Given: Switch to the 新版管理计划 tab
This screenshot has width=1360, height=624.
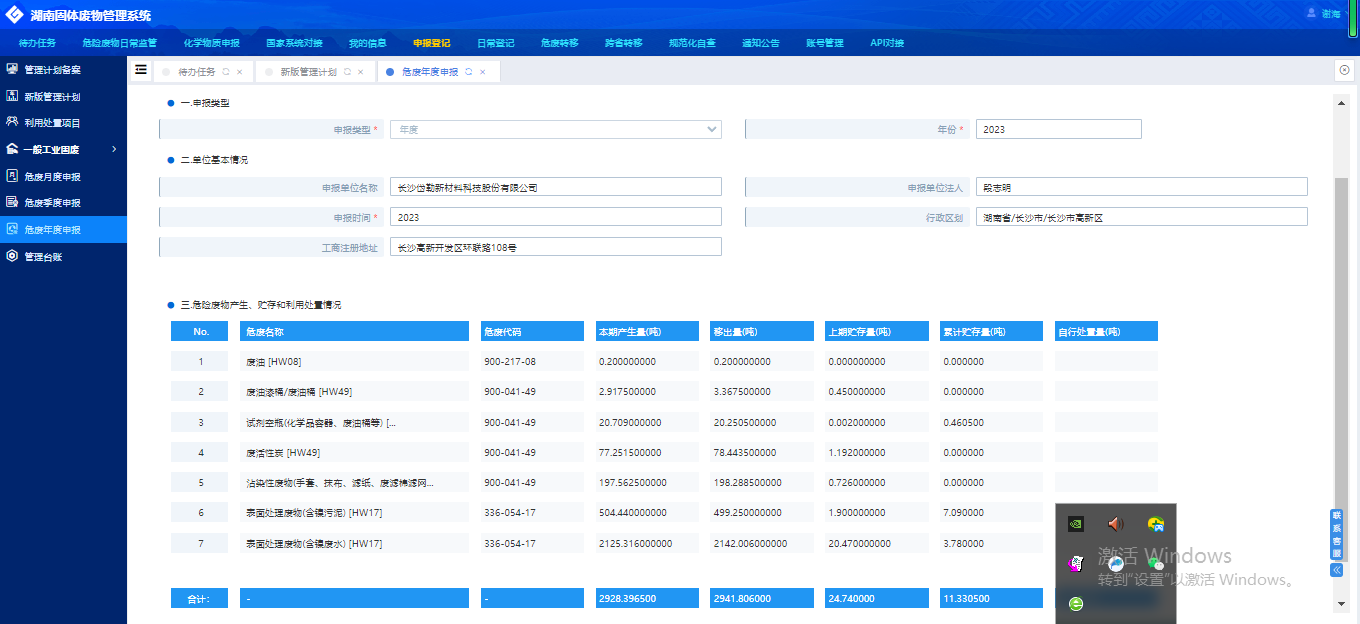Looking at the screenshot, I should point(307,72).
